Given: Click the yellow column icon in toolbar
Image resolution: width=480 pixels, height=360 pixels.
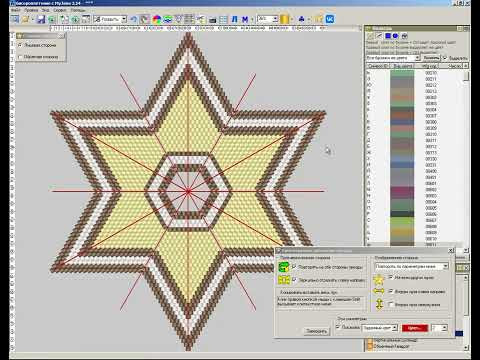Looking at the screenshot, I should [284, 19].
